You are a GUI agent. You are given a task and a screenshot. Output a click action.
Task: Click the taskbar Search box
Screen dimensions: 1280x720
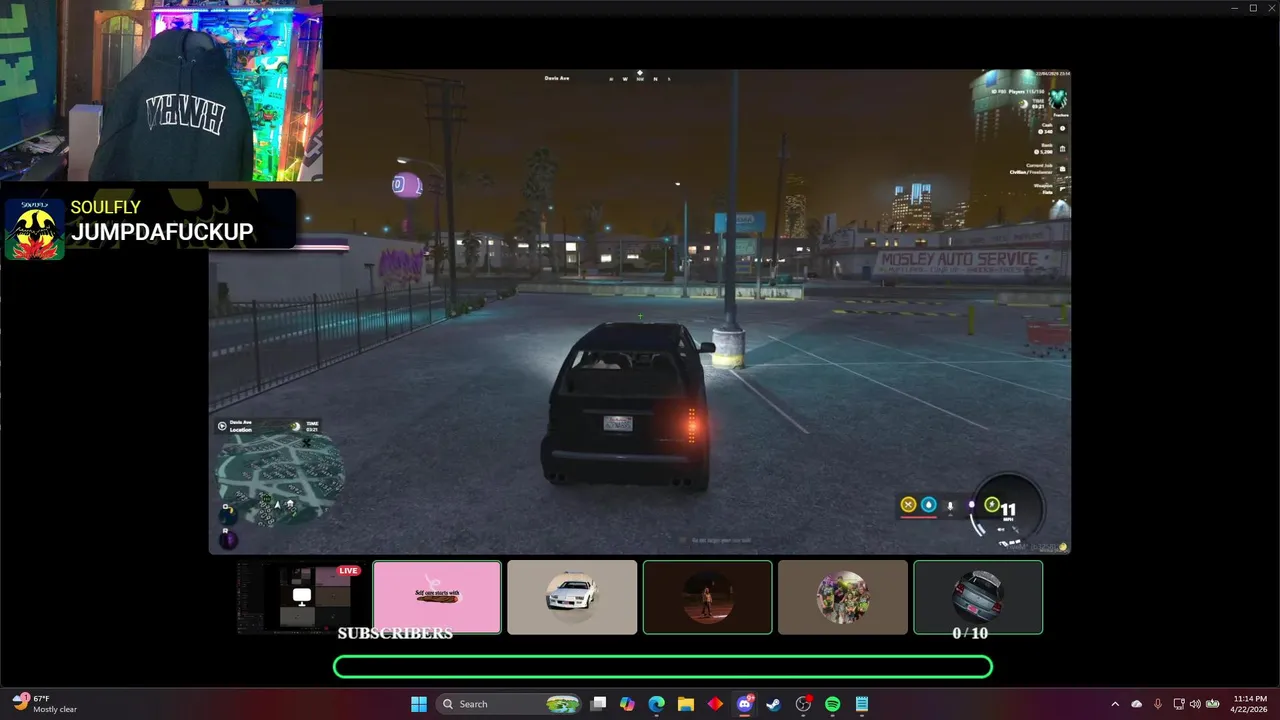click(x=510, y=704)
